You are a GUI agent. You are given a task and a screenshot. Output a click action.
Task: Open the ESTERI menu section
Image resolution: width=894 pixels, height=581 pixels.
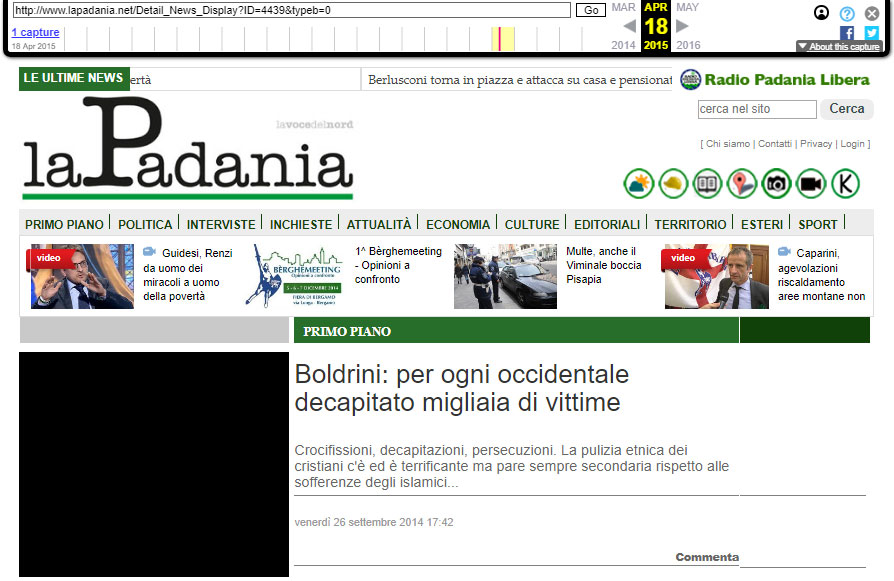762,225
